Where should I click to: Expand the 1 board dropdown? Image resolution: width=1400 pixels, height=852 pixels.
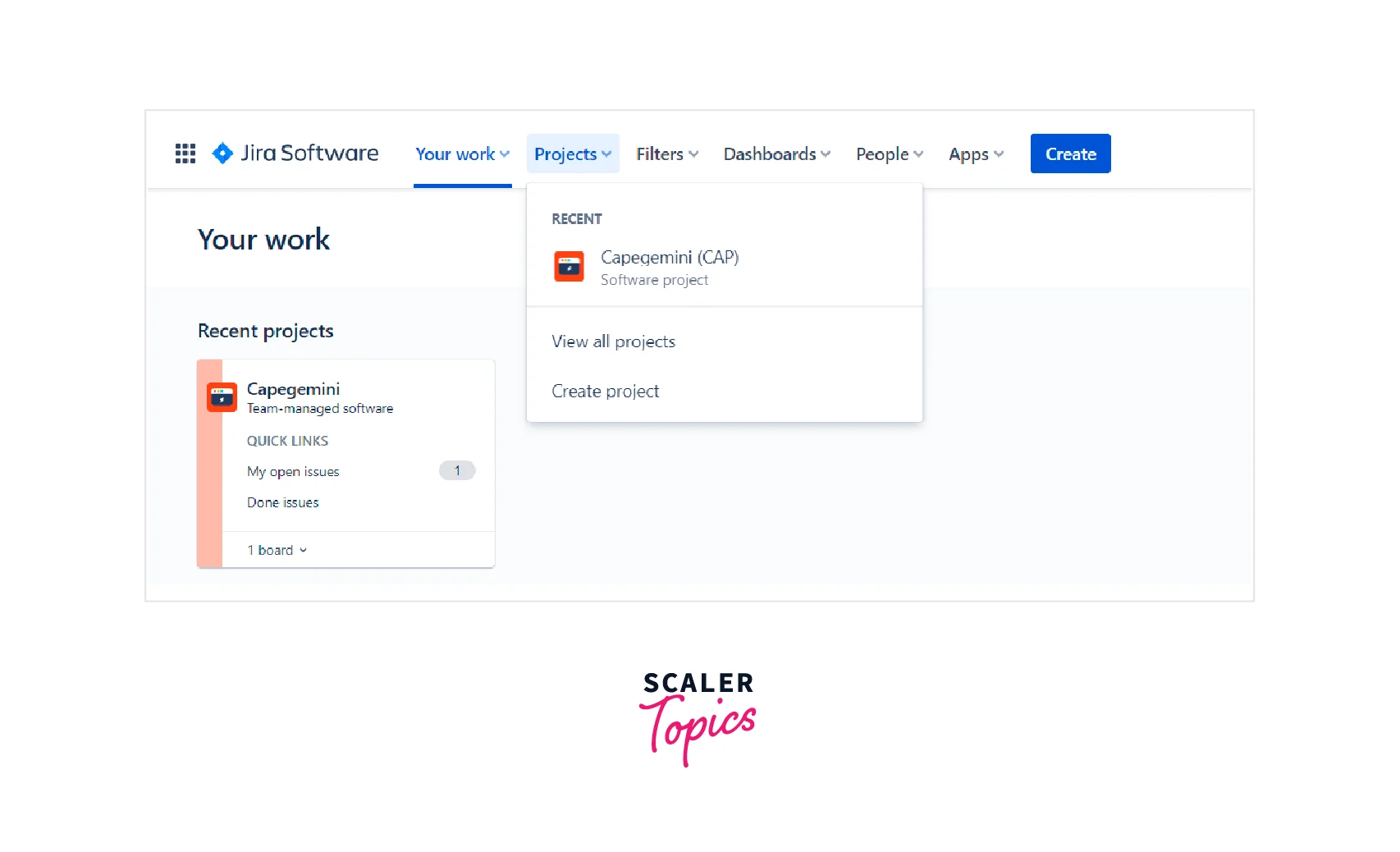(x=277, y=550)
